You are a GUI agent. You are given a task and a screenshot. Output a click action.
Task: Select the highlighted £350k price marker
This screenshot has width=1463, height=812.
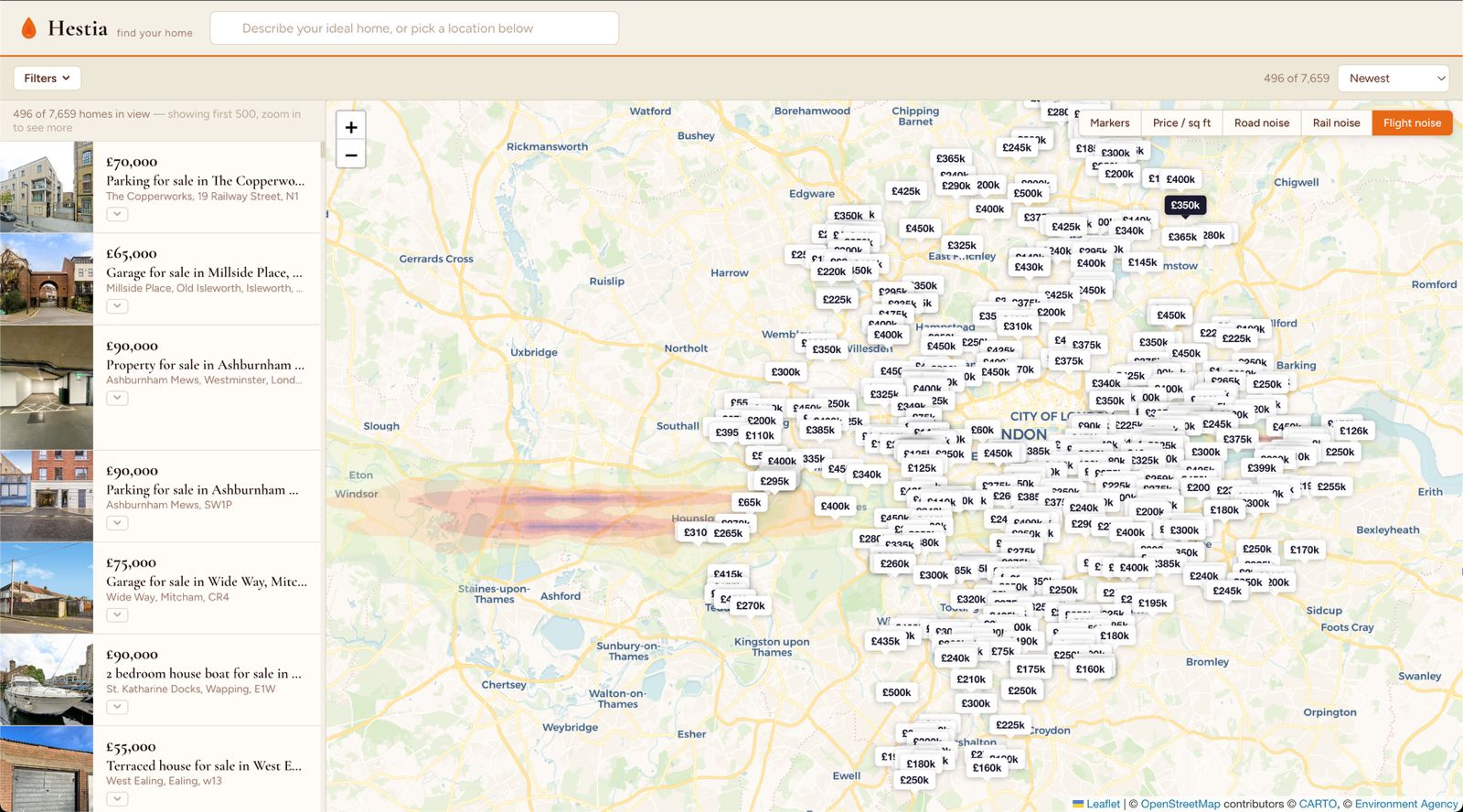click(1185, 205)
